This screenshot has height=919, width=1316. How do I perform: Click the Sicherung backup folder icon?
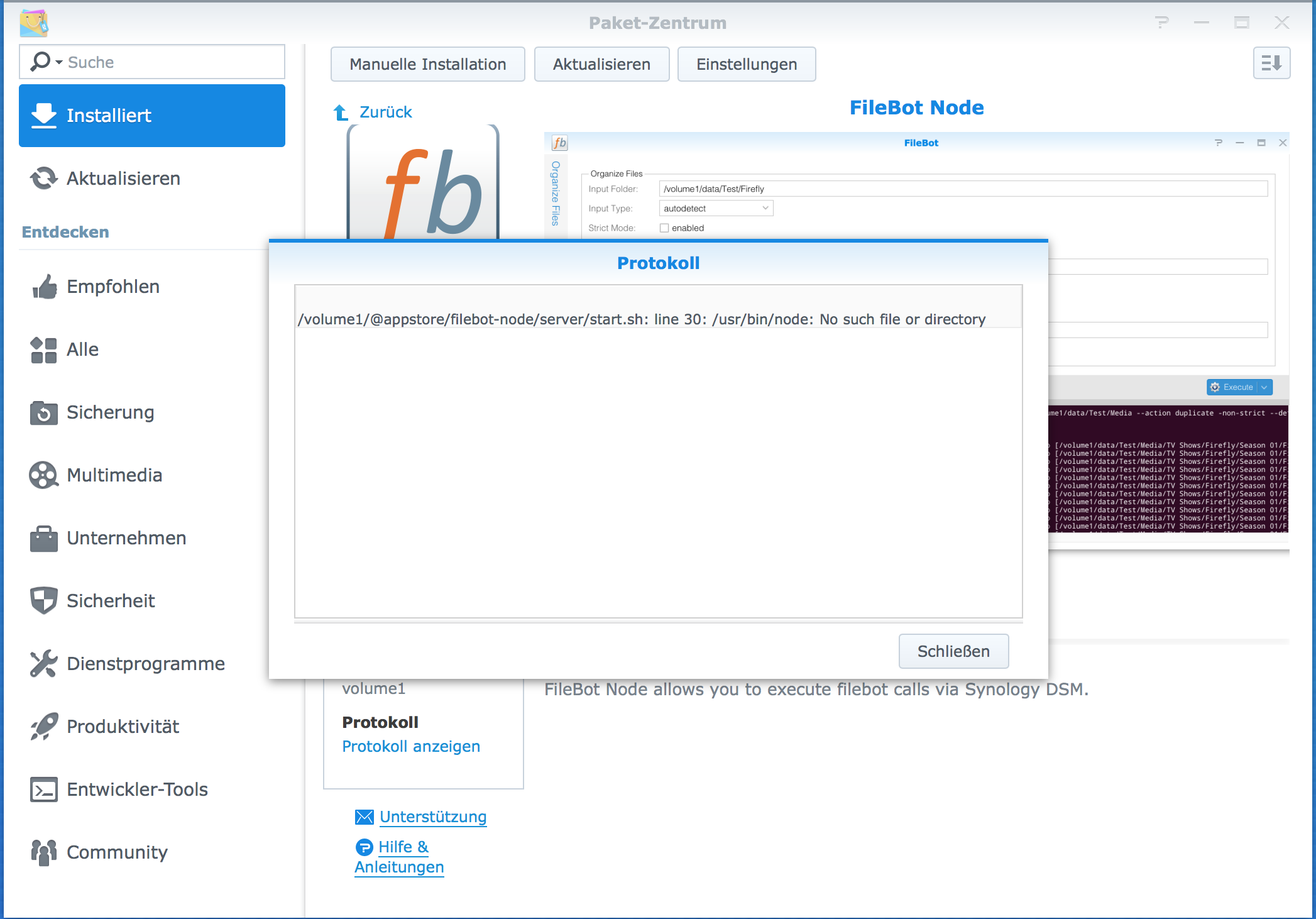pyautogui.click(x=44, y=412)
